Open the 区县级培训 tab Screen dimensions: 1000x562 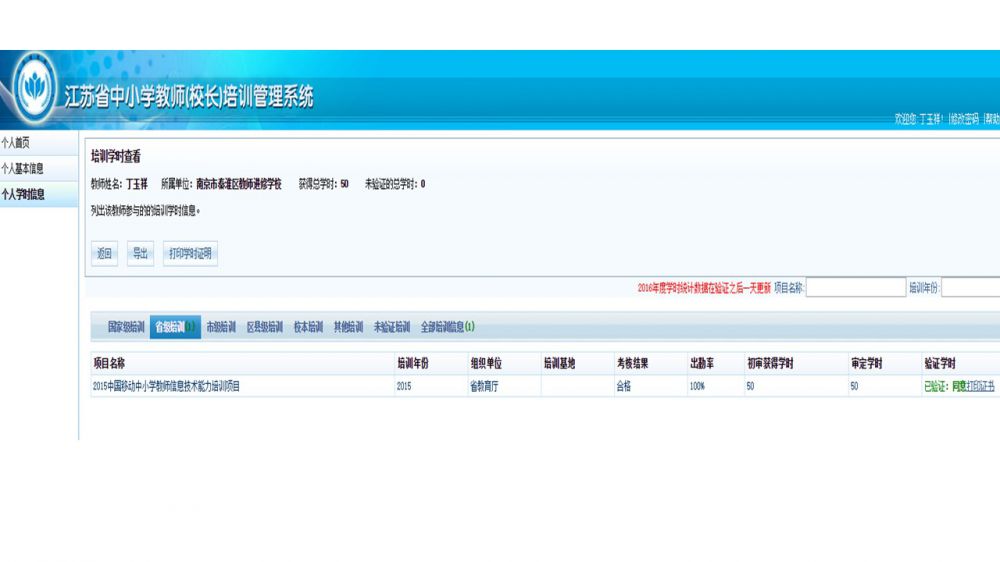pyautogui.click(x=265, y=327)
